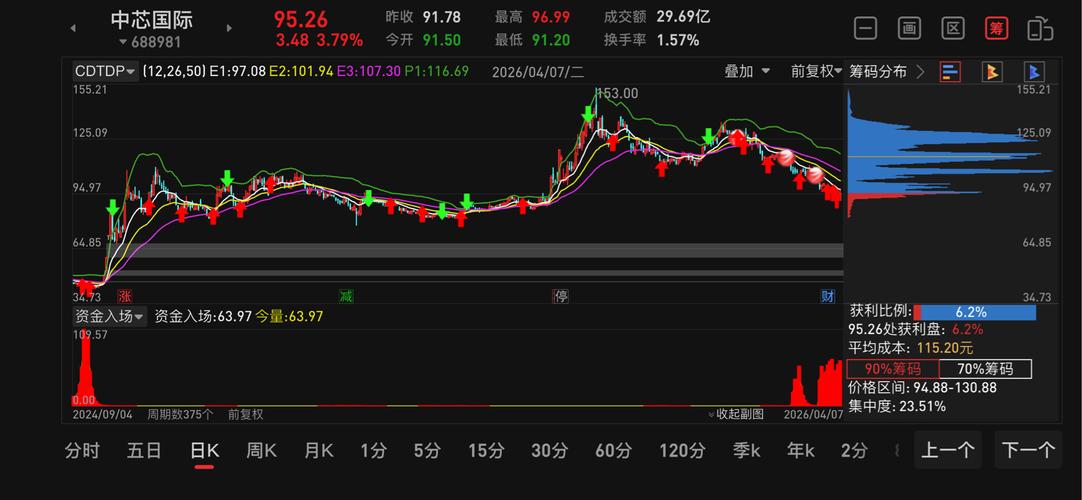Screen dimensions: 1082x500
Task: Click the blue 财 marker on the chart axis
Action: [827, 297]
